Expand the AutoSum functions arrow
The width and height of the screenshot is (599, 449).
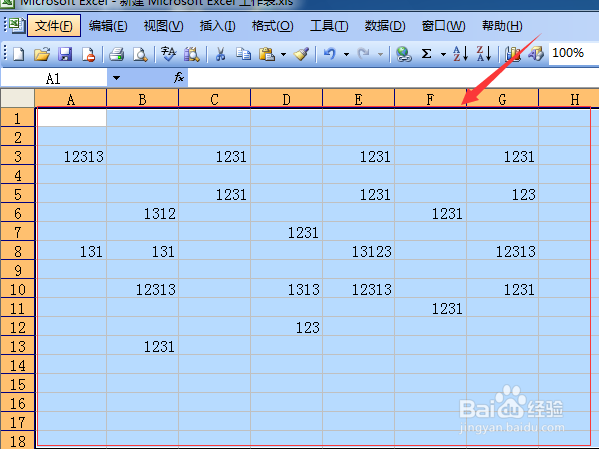coord(443,54)
